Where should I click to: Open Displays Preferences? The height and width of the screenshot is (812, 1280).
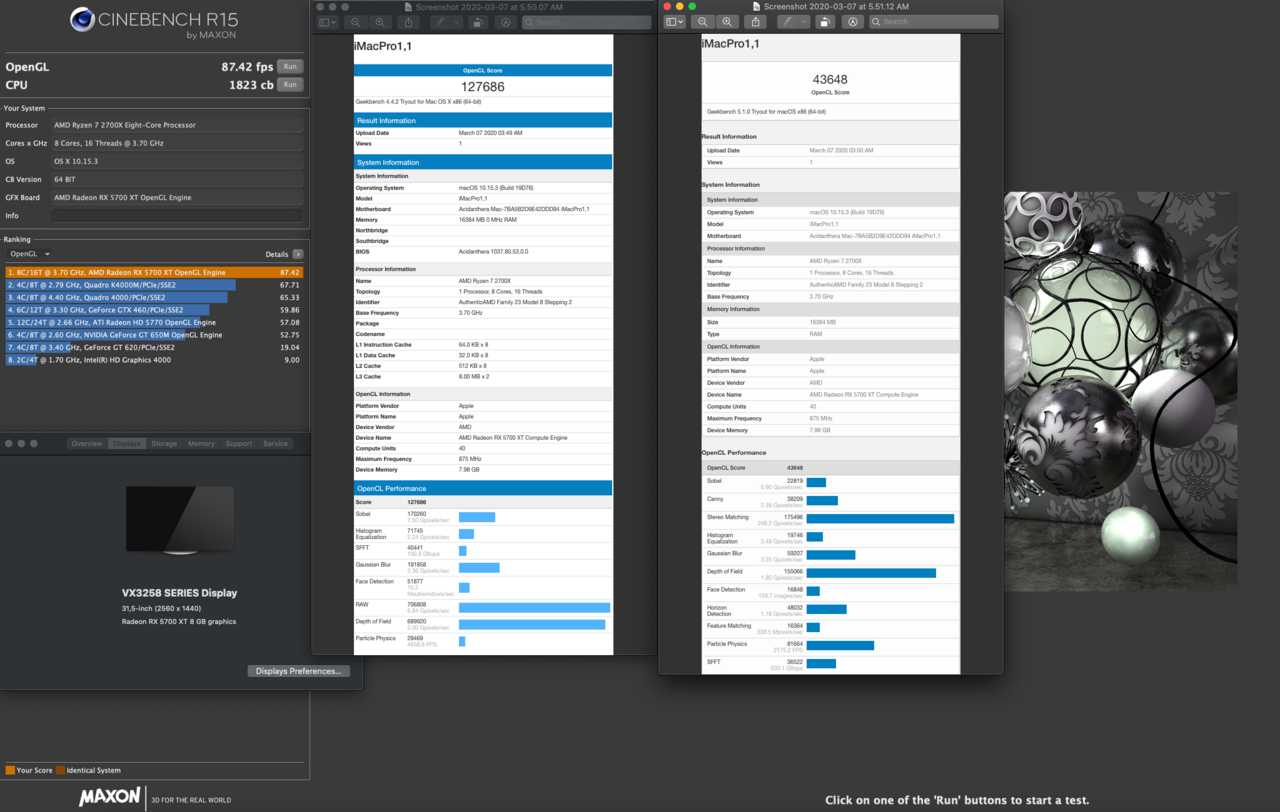(x=299, y=671)
